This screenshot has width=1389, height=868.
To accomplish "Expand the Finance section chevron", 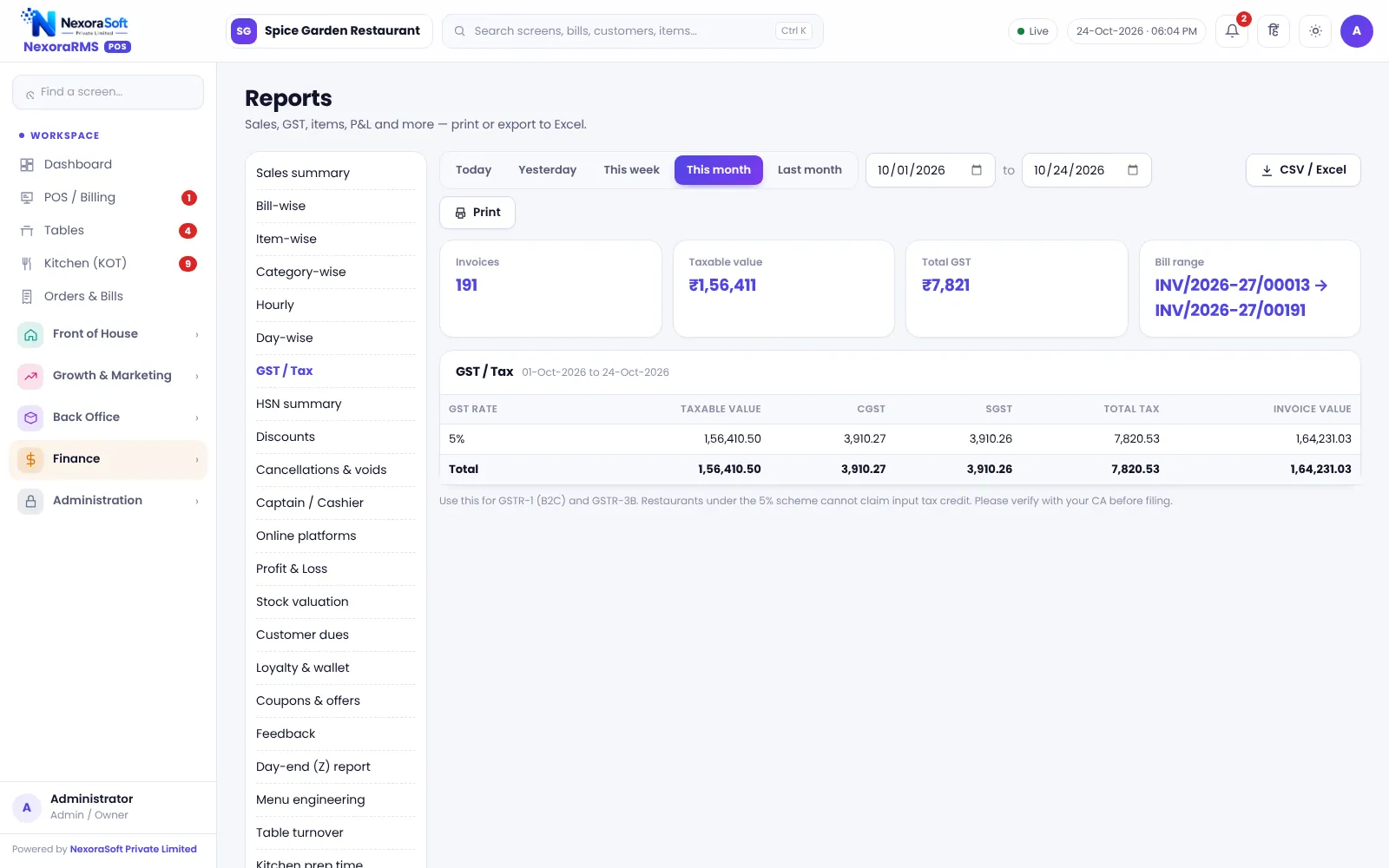I will pos(197,459).
